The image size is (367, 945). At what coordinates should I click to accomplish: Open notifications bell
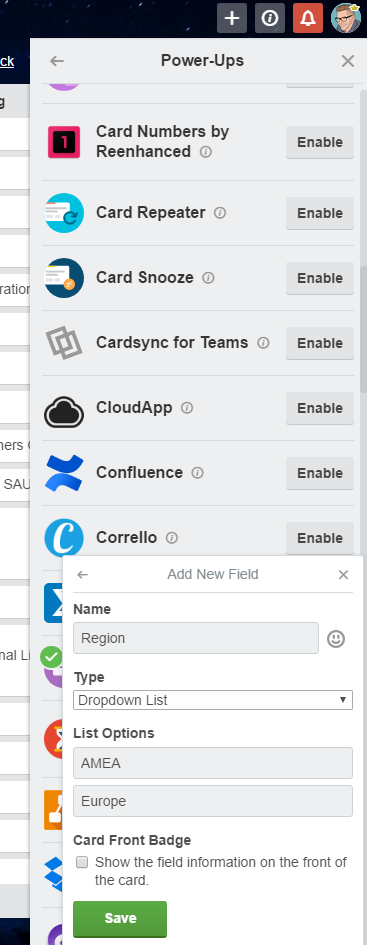308,18
